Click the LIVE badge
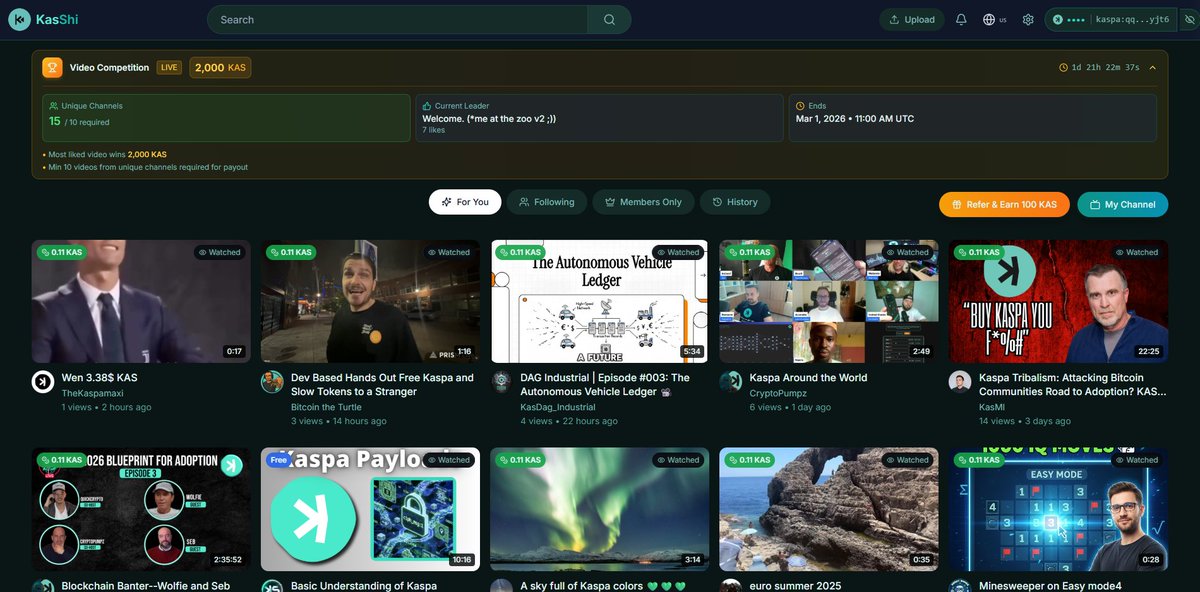 (x=170, y=68)
